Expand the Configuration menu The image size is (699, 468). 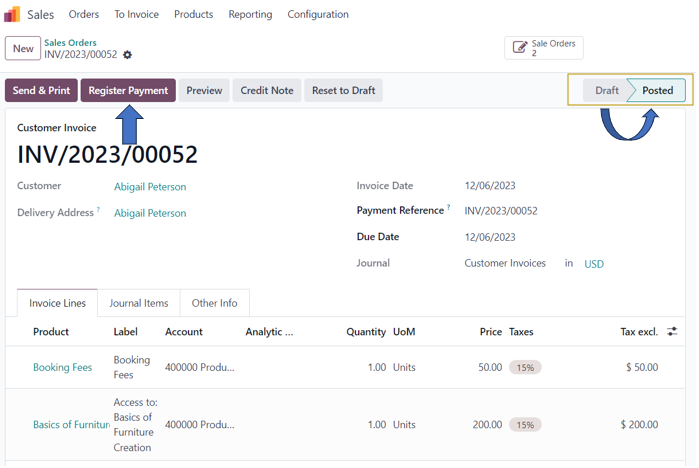318,15
